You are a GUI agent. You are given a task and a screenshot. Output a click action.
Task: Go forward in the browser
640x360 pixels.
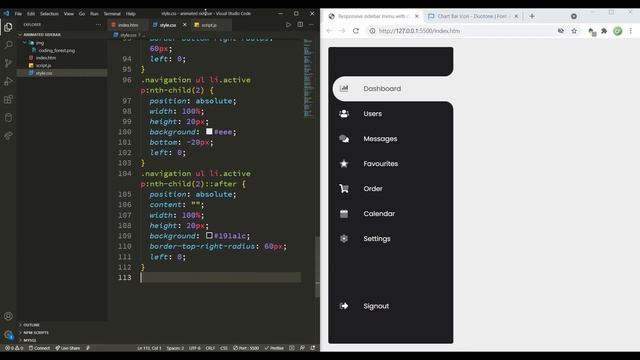coord(342,31)
